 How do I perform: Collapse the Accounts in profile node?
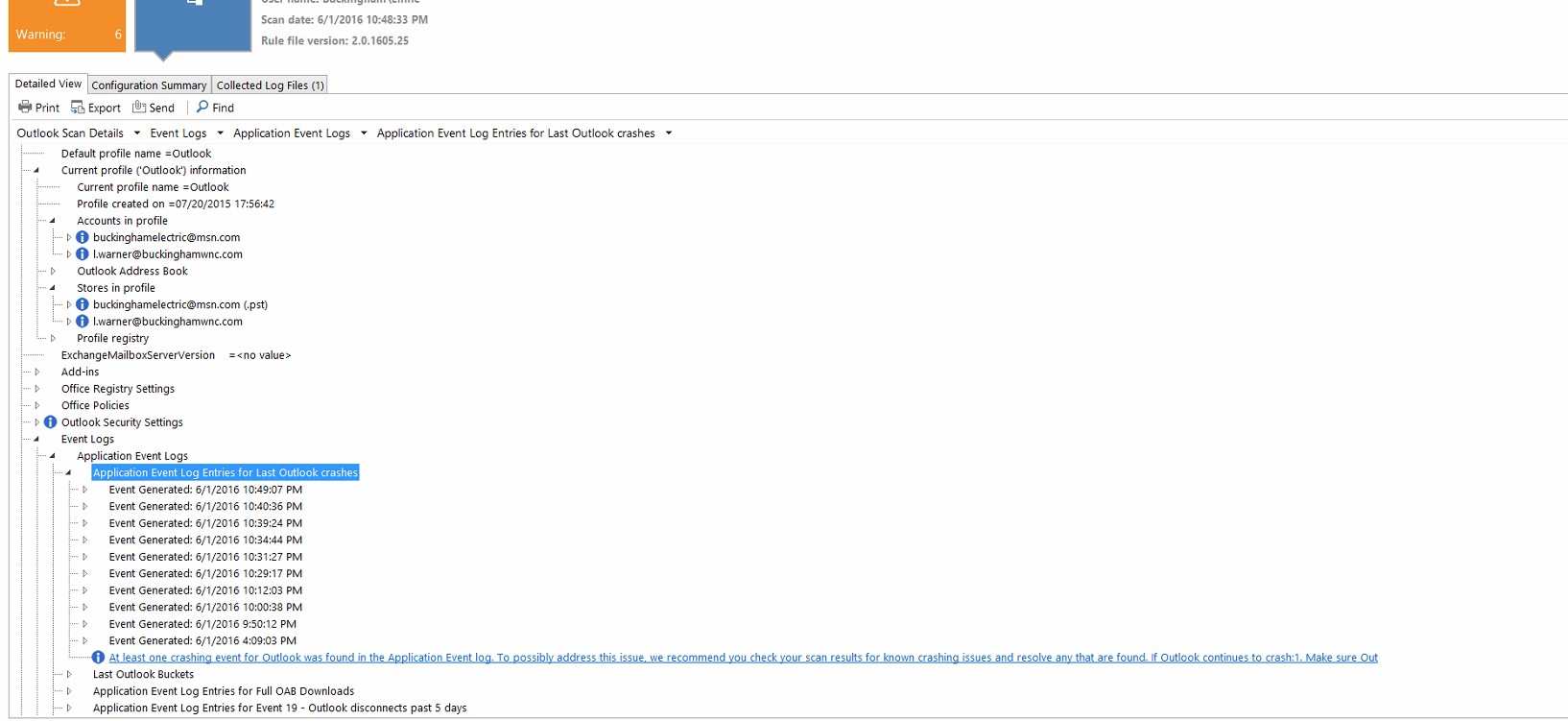click(53, 221)
